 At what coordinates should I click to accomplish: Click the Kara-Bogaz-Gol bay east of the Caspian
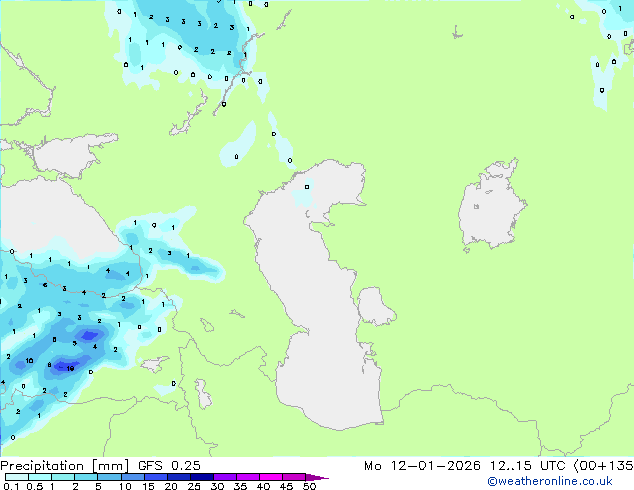click(375, 306)
